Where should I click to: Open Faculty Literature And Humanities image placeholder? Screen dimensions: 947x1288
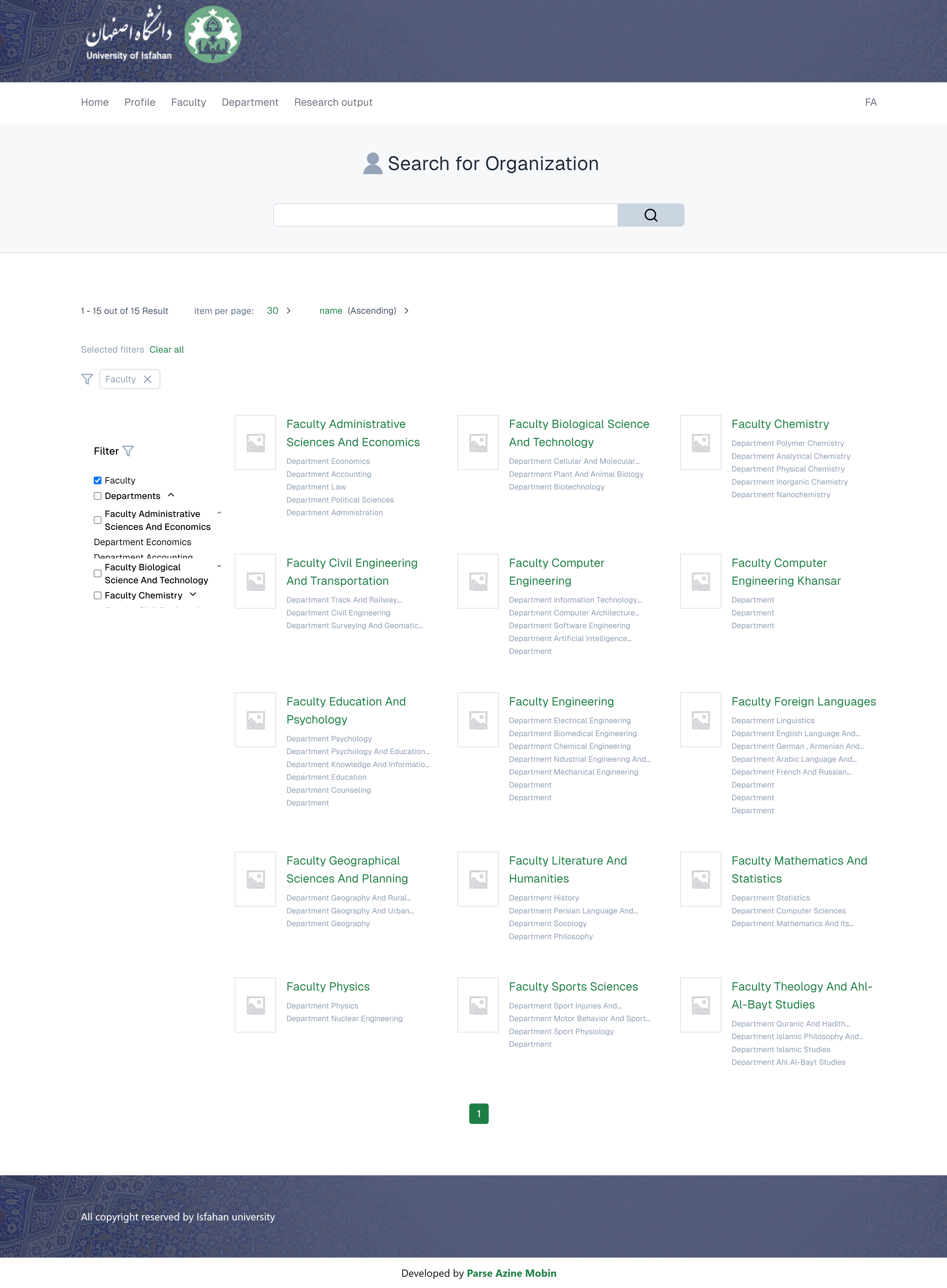(x=478, y=879)
